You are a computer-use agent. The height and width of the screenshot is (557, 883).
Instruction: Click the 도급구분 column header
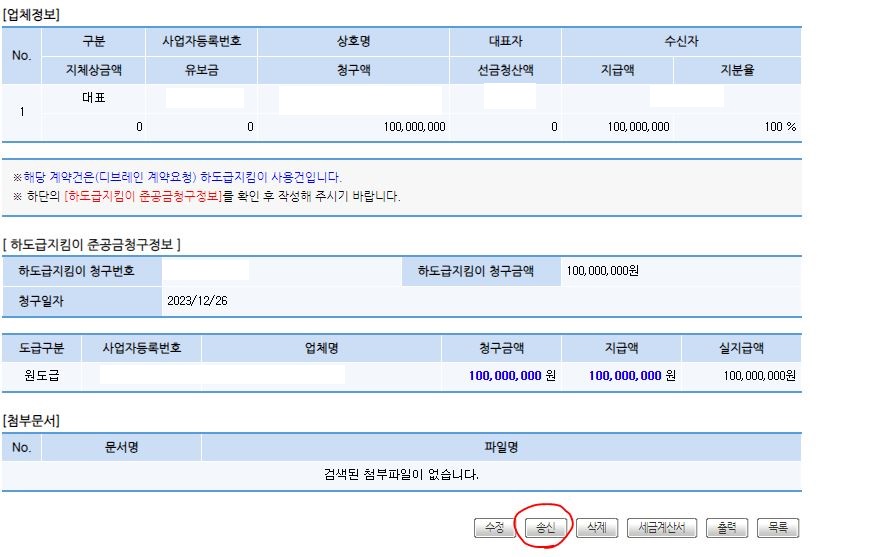42,348
